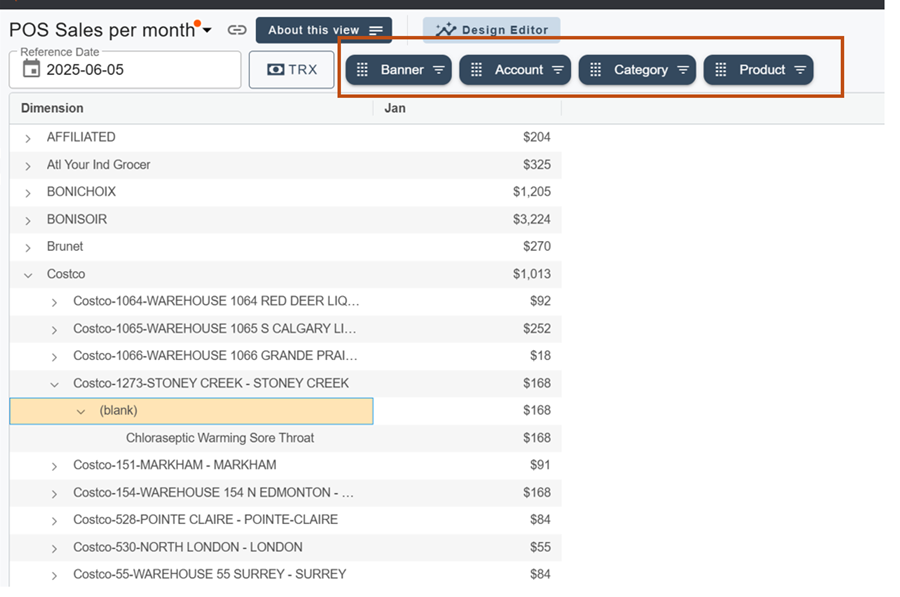Expand the Brunet row
Image resolution: width=900 pixels, height=597 pixels.
point(28,248)
